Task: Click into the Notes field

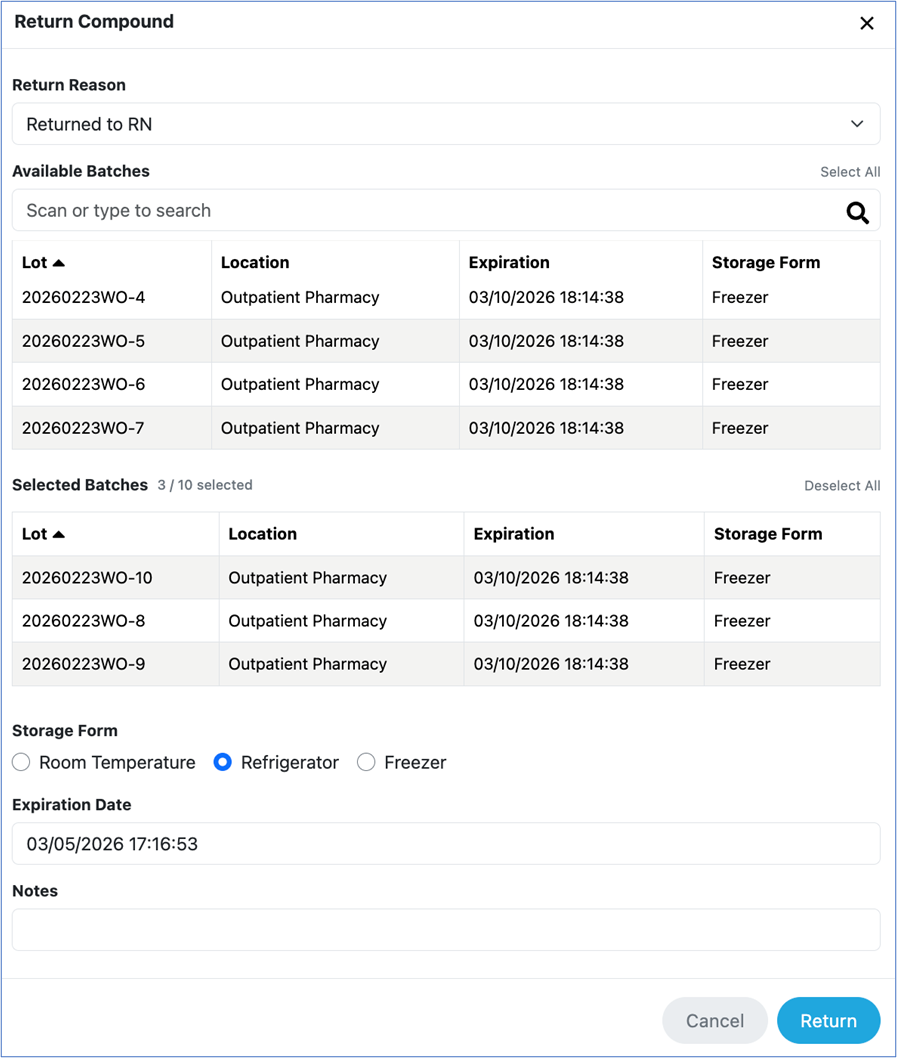Action: point(445,930)
